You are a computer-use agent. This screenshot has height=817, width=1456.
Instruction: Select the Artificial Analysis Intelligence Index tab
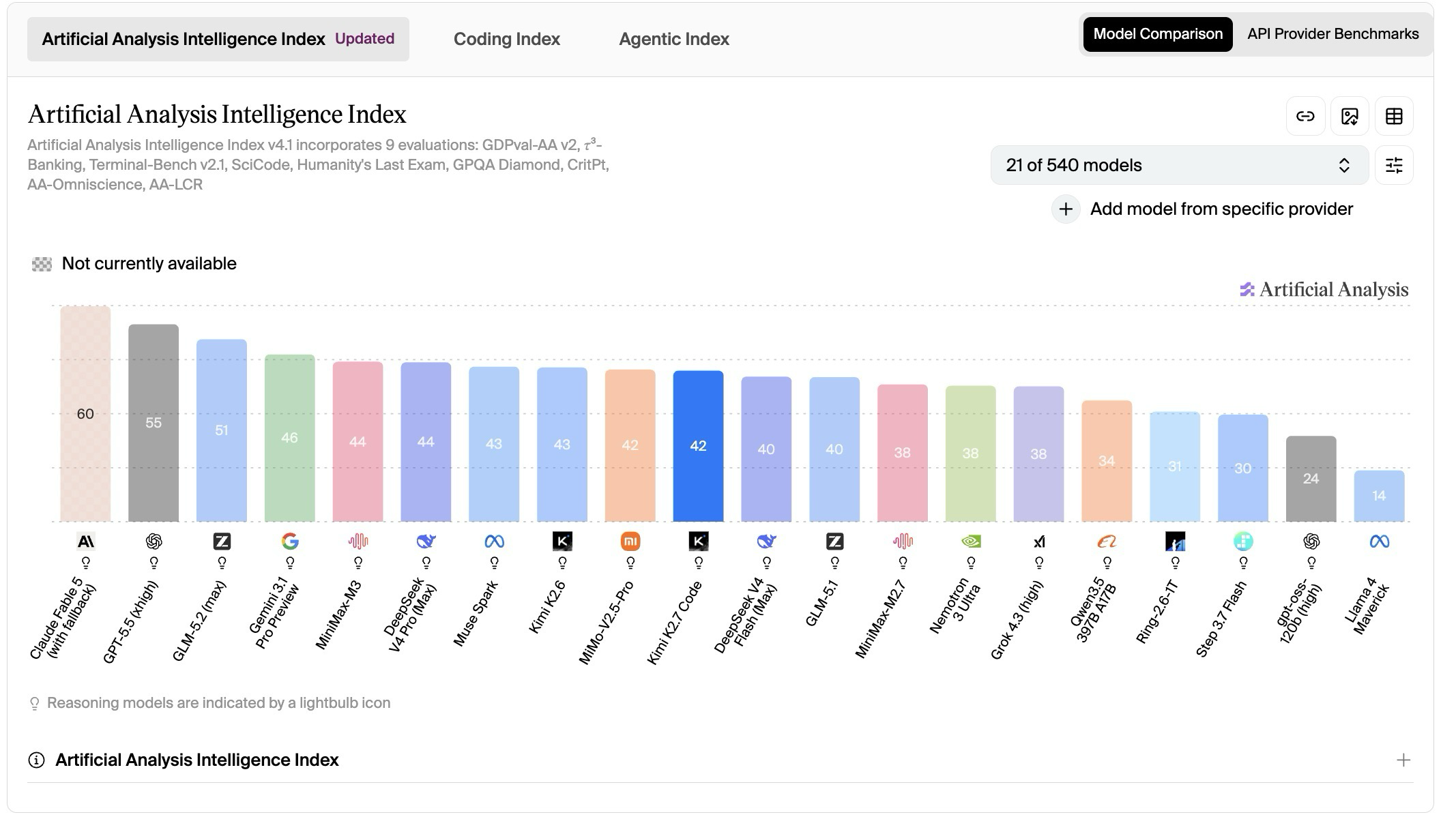218,39
